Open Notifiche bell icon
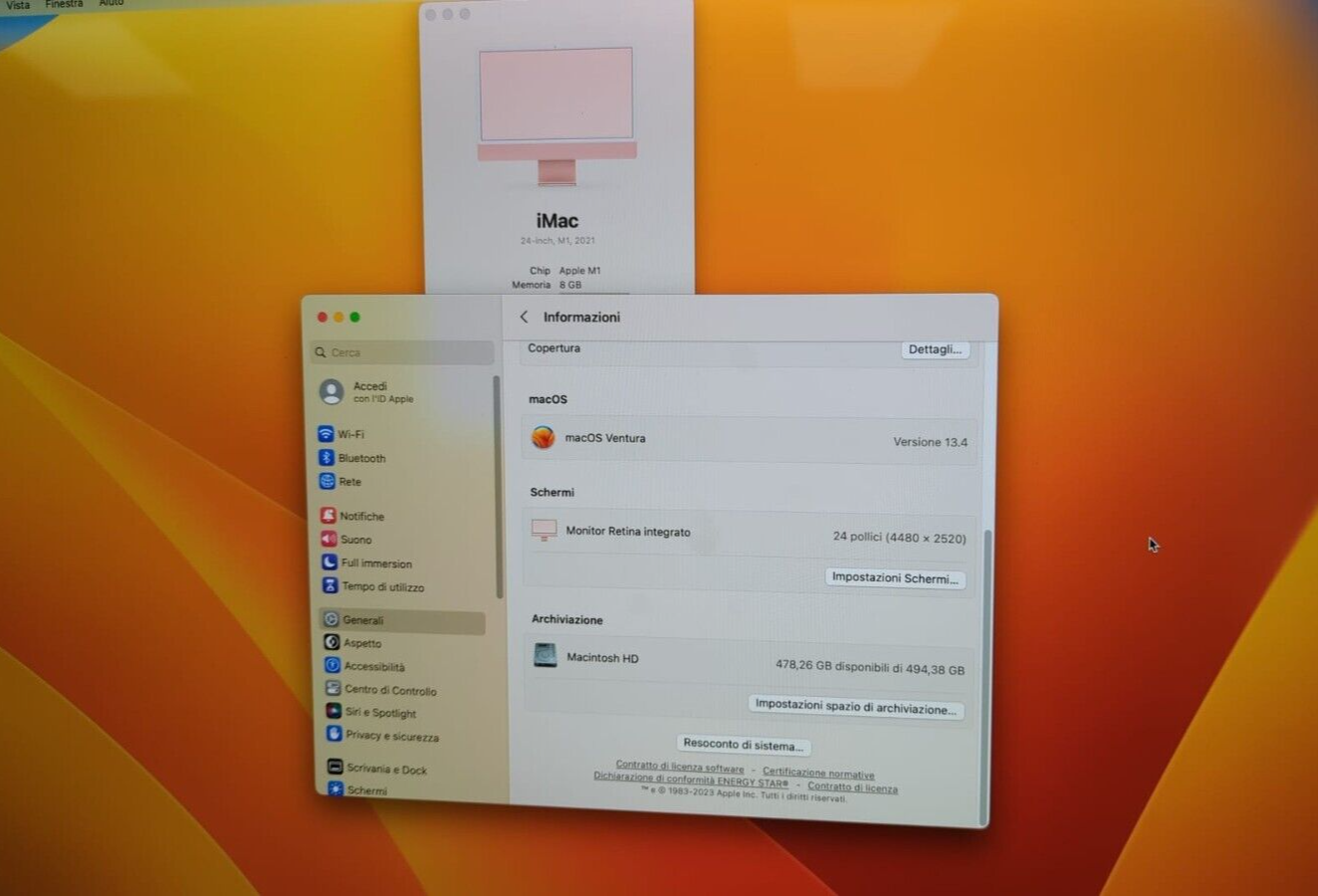Screen dimensions: 1318x896 328,516
